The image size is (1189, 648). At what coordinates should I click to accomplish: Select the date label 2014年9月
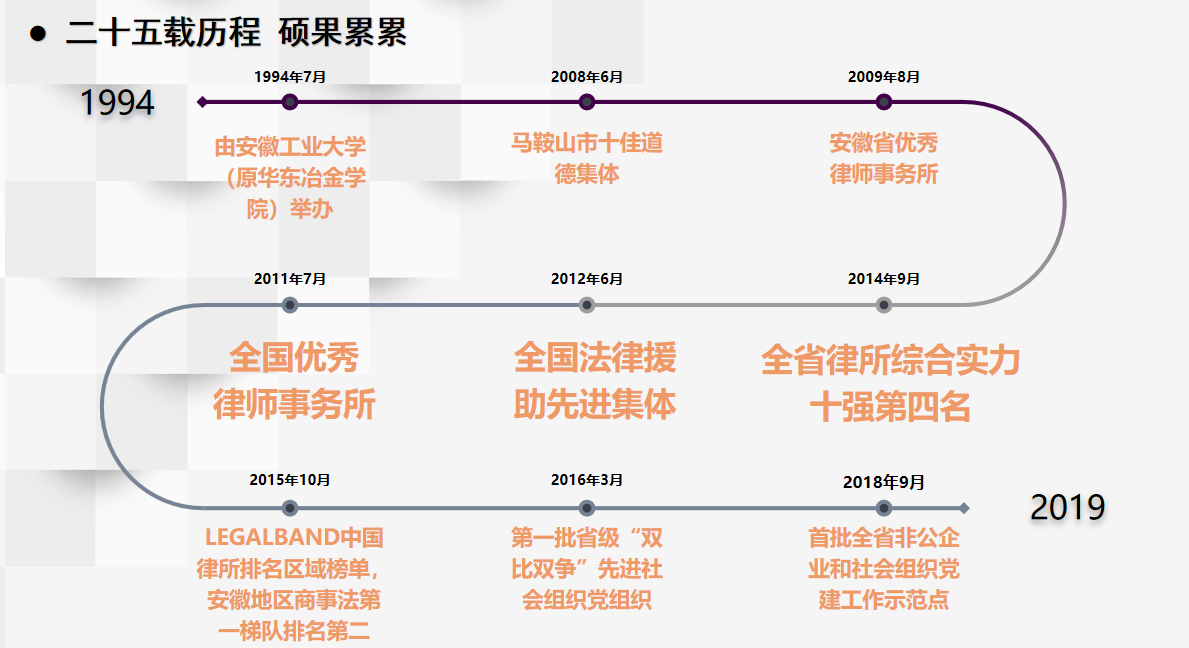point(883,279)
